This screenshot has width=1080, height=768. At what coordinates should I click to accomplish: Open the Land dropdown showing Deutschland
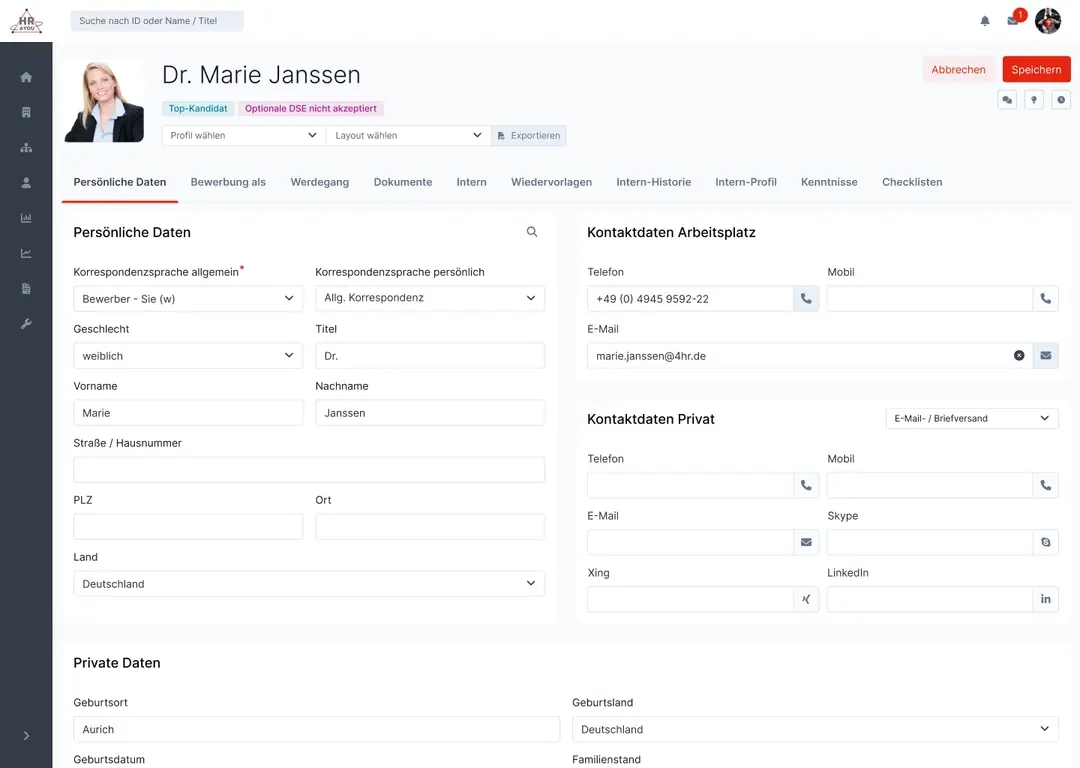coord(309,584)
